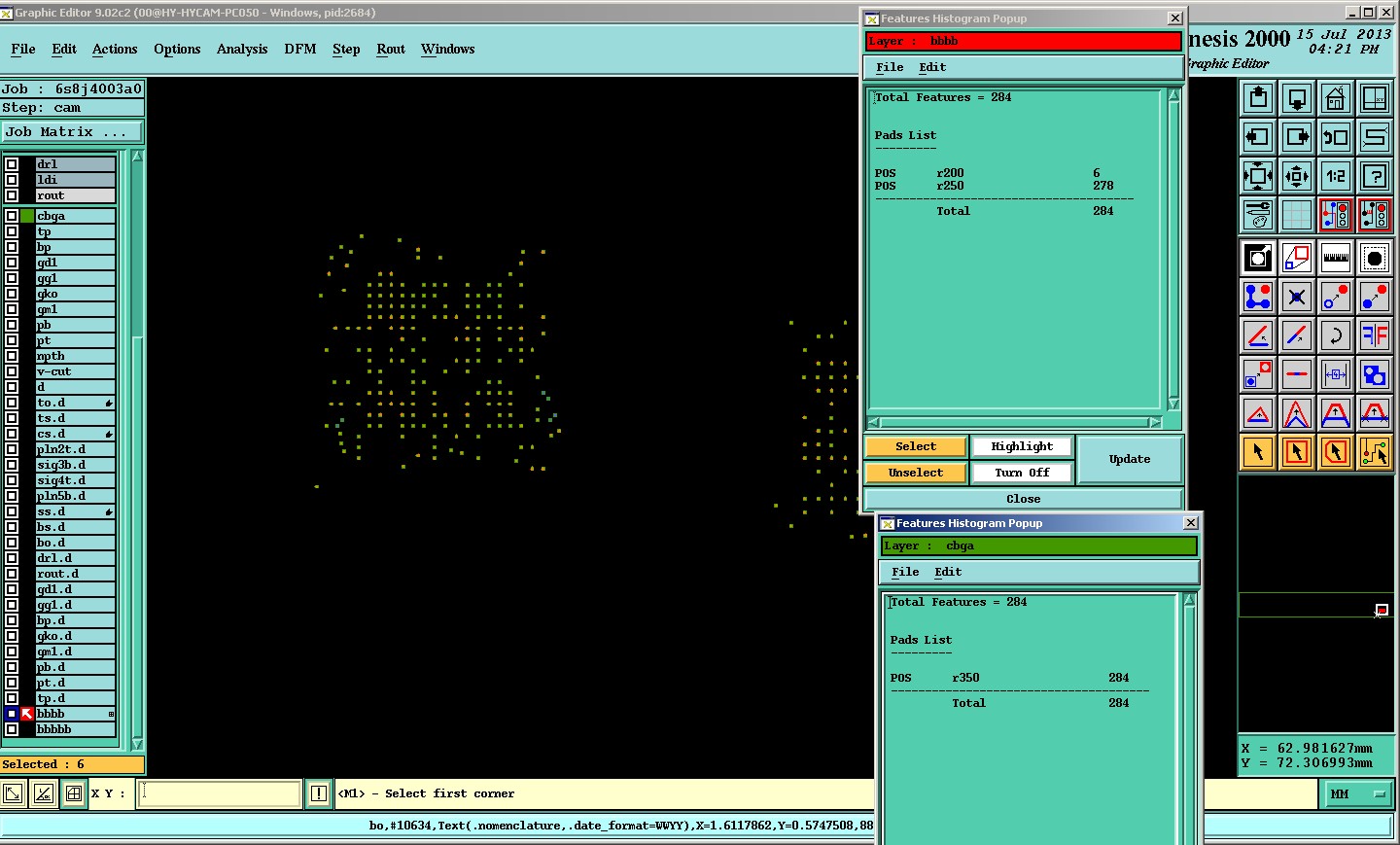Toggle the checkbox for layer v-cut
Screen dimensions: 1400x845
coord(12,371)
